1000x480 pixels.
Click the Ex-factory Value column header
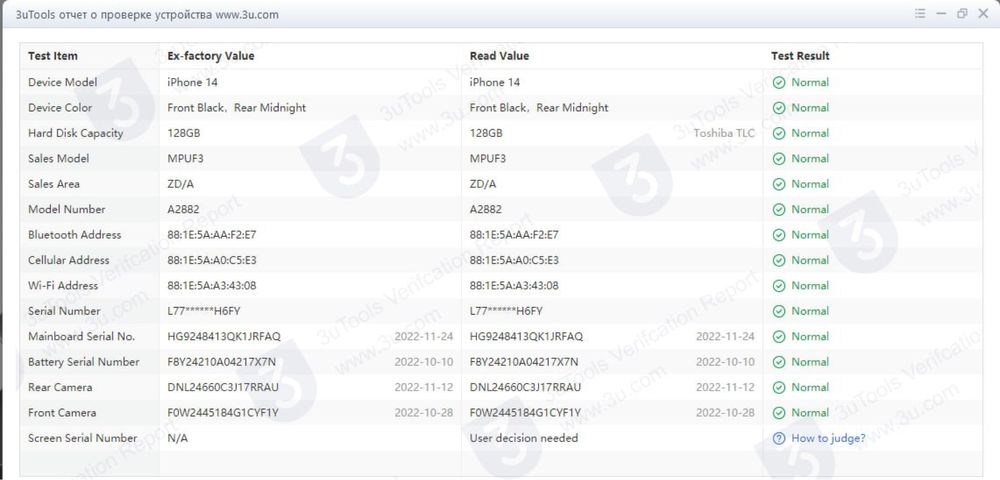[x=210, y=56]
